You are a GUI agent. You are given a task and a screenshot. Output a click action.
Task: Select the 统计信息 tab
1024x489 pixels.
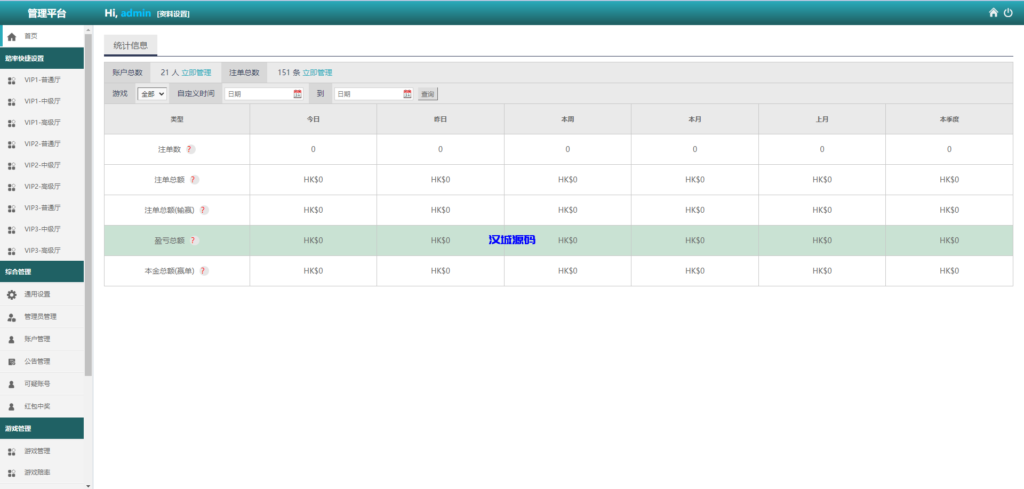coord(130,45)
